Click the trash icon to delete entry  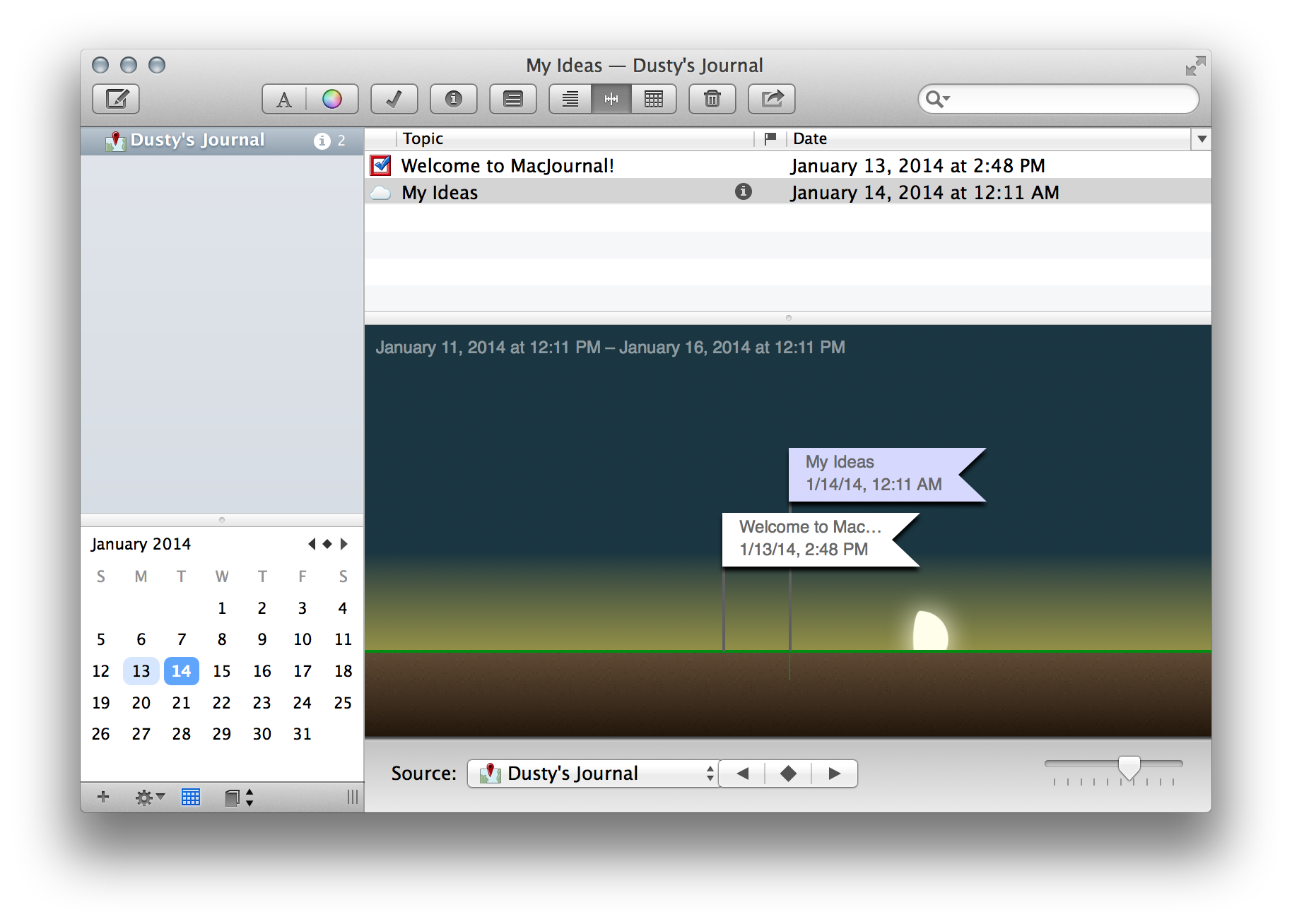(712, 100)
